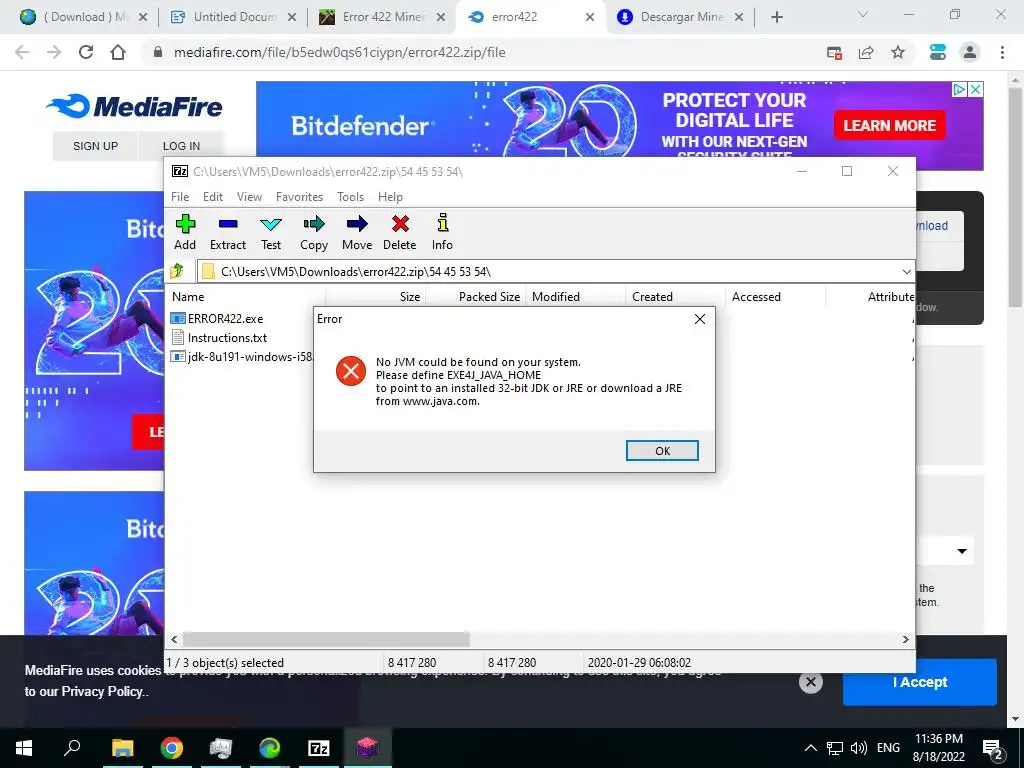Click the Add toolbar icon in 7-Zip
This screenshot has height=768, width=1024.
(x=185, y=232)
